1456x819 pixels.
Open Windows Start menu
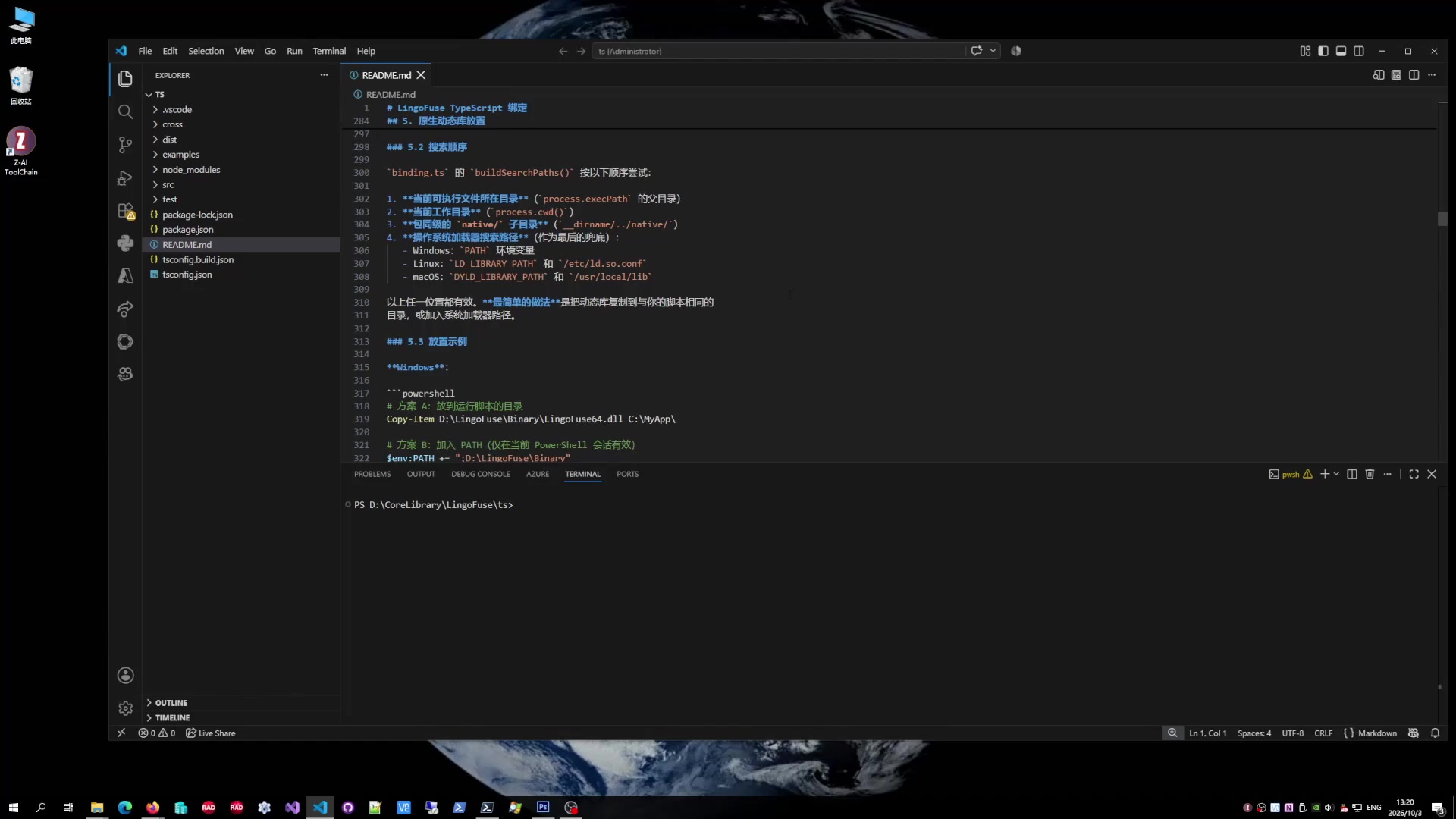[x=13, y=808]
